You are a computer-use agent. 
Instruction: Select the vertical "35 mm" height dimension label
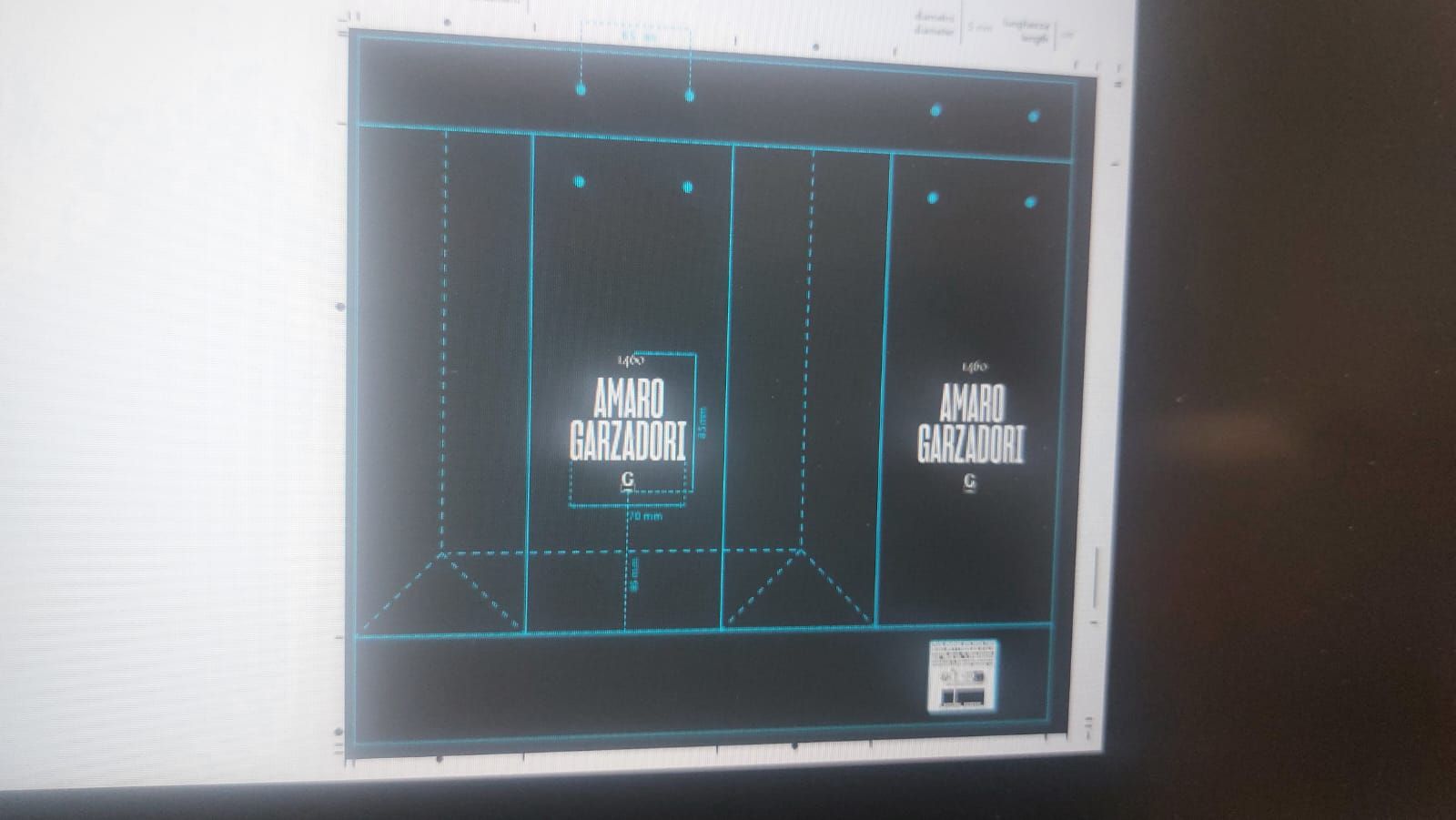[702, 421]
